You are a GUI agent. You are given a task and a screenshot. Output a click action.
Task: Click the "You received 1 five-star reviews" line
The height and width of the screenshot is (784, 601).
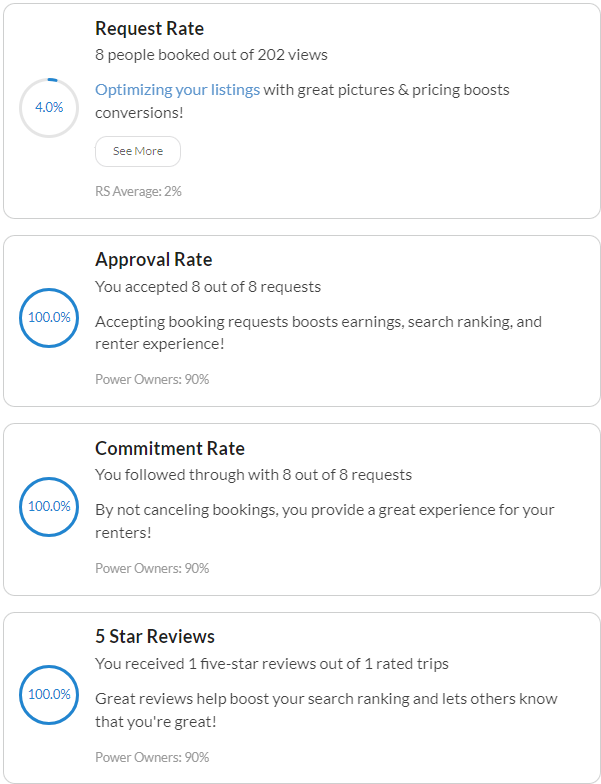tap(272, 663)
